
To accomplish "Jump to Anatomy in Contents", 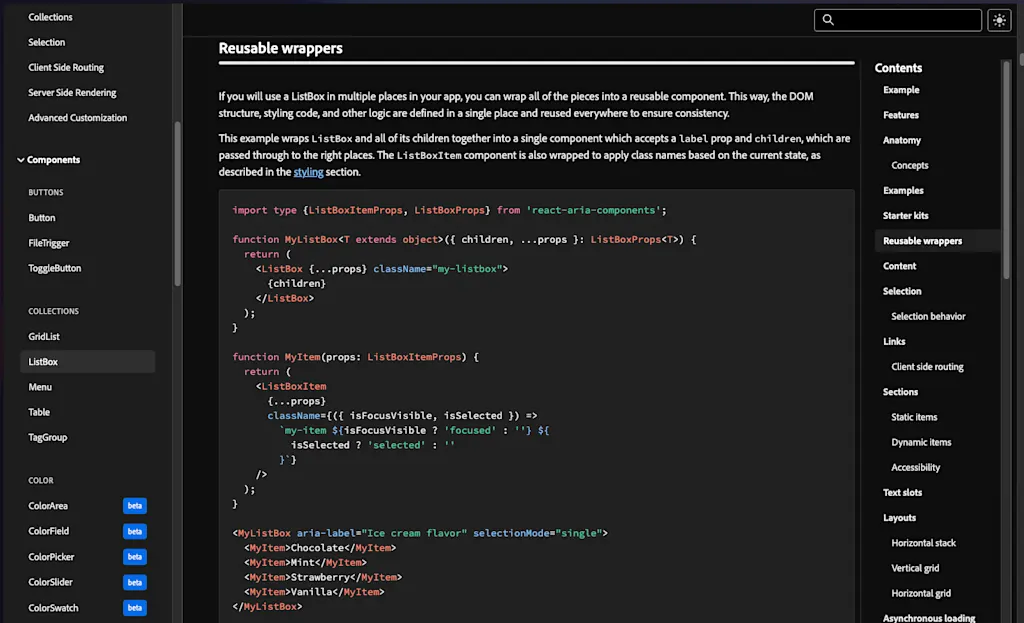I will pos(901,140).
